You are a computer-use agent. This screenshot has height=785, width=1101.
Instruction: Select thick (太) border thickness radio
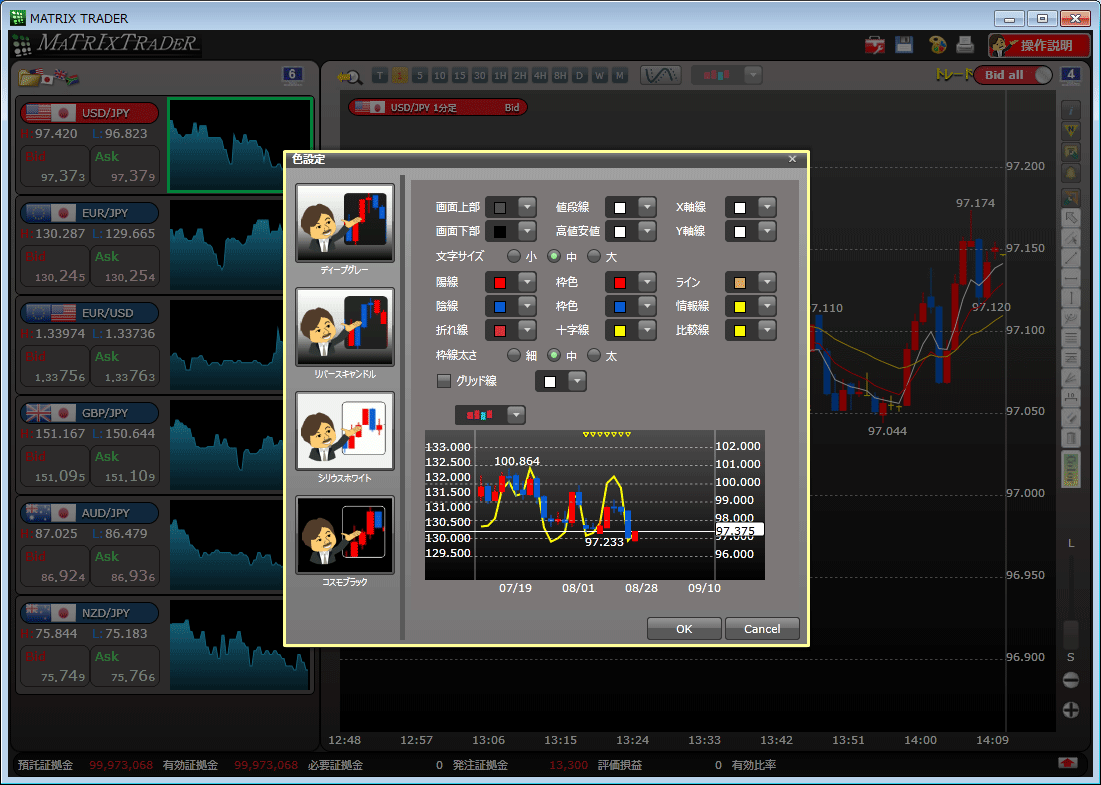pyautogui.click(x=594, y=355)
